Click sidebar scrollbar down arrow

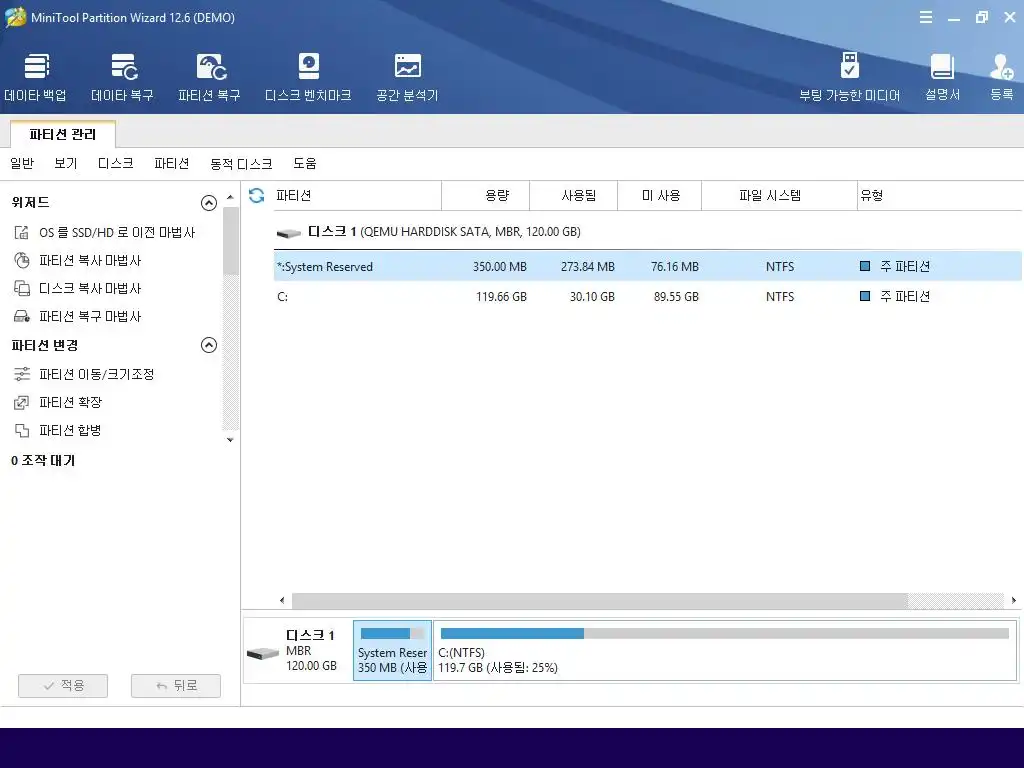pyautogui.click(x=230, y=440)
